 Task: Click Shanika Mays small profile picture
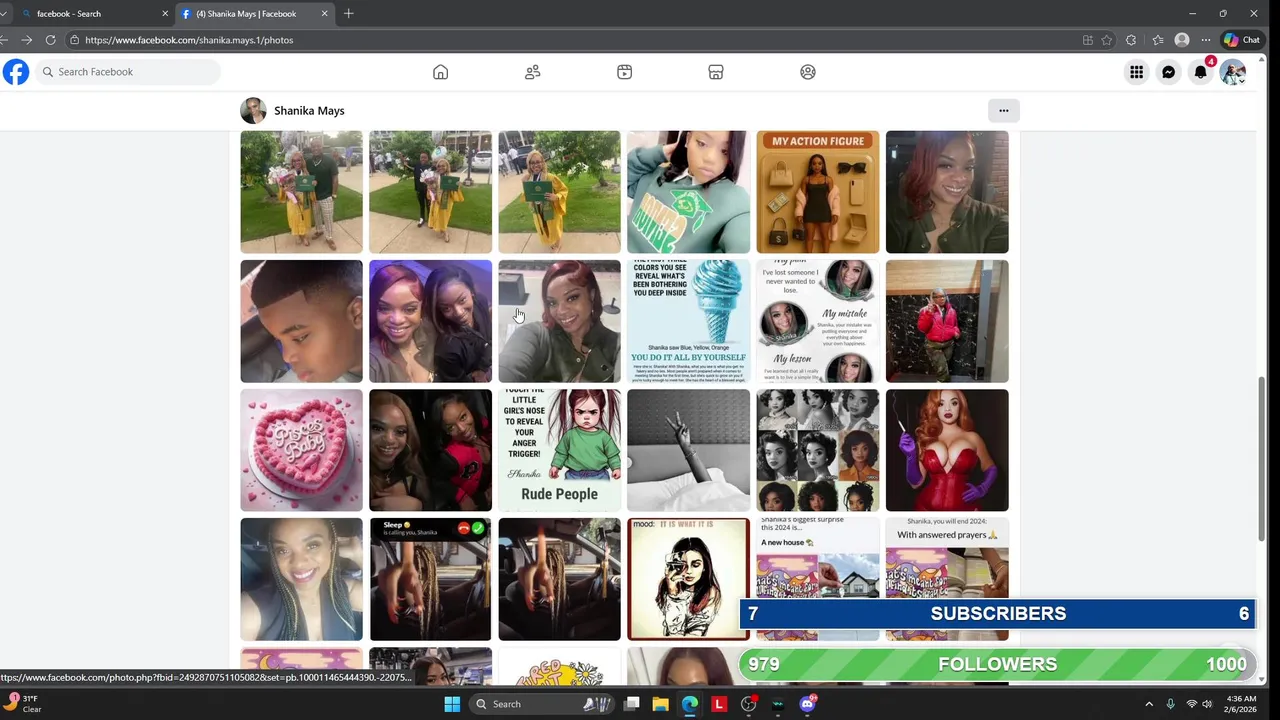click(253, 111)
